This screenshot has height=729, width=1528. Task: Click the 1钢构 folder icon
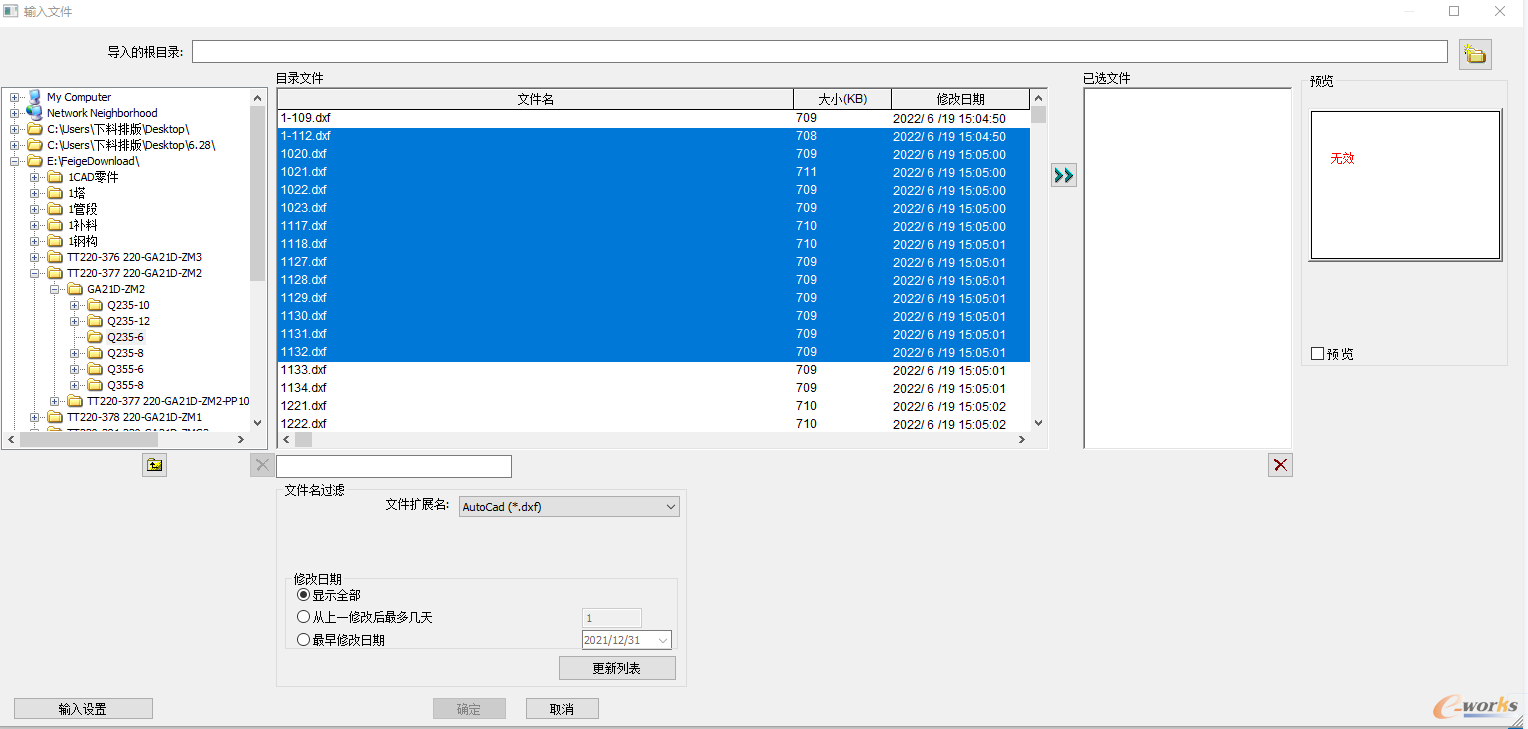tap(55, 241)
